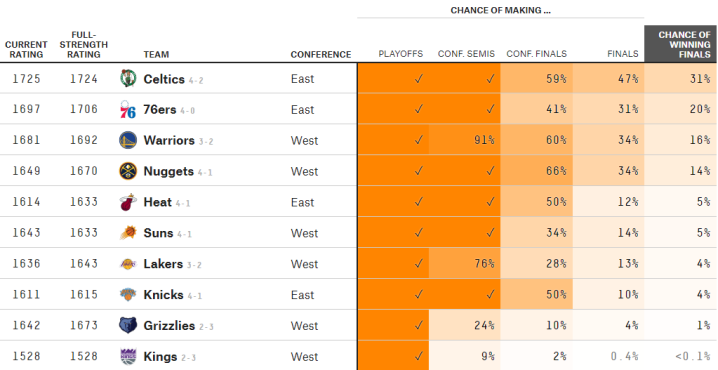The width and height of the screenshot is (718, 370).
Task: Click the Conference column header
Action: [x=321, y=54]
